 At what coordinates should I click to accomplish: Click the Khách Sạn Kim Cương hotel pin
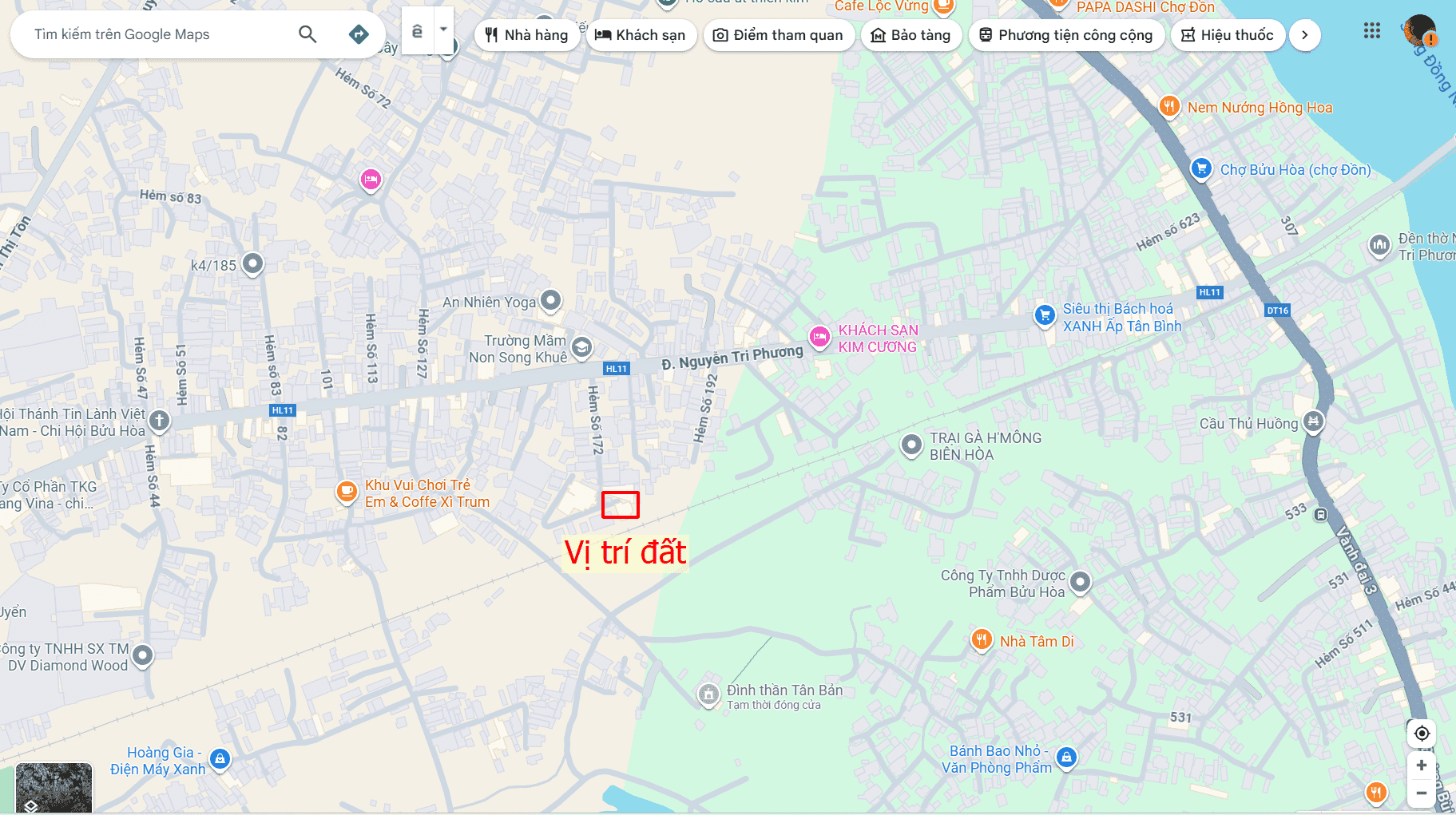(819, 337)
